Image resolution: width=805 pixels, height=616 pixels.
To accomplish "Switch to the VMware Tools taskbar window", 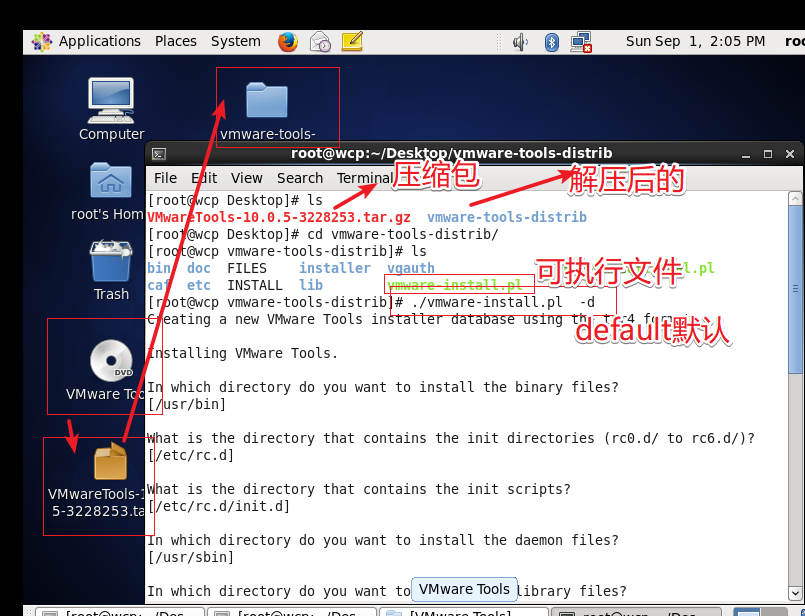I will pos(464,612).
